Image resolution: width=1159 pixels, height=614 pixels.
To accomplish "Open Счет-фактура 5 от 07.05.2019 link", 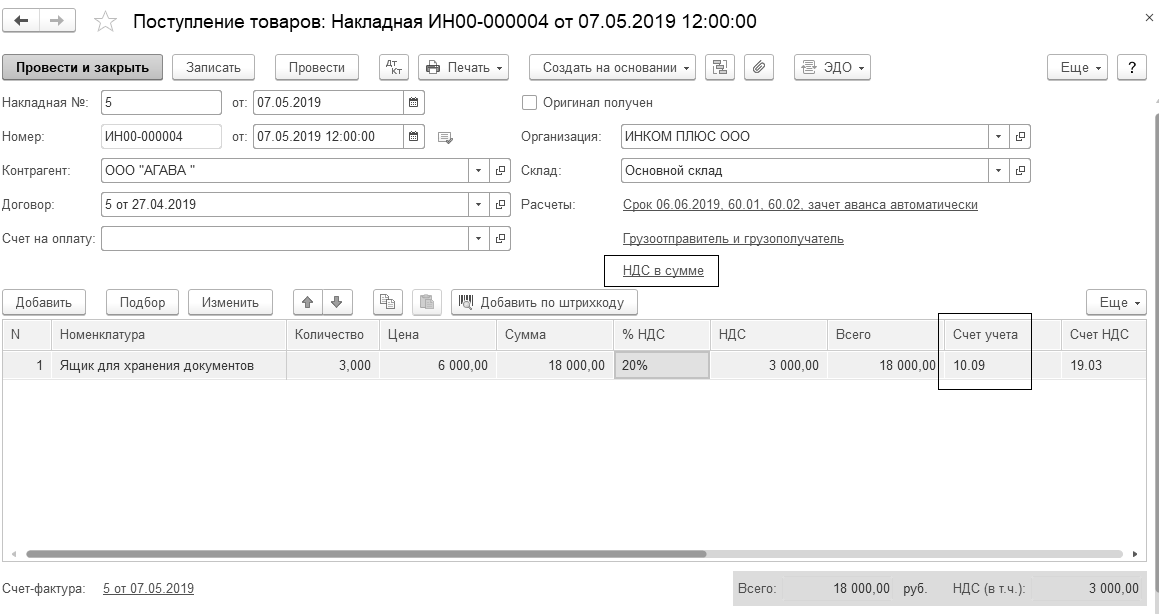I will 149,589.
